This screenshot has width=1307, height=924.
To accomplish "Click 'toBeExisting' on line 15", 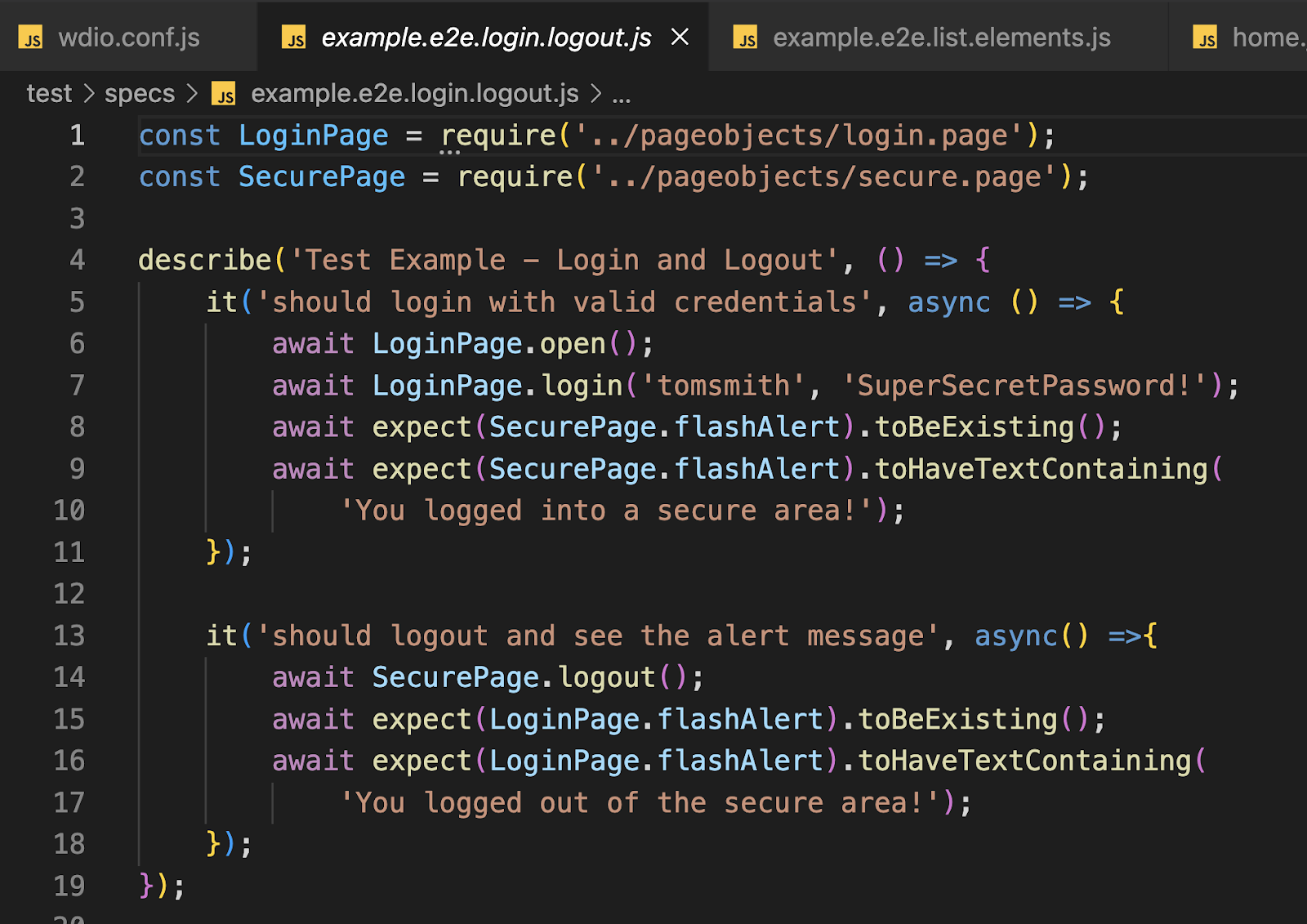I will 957,718.
